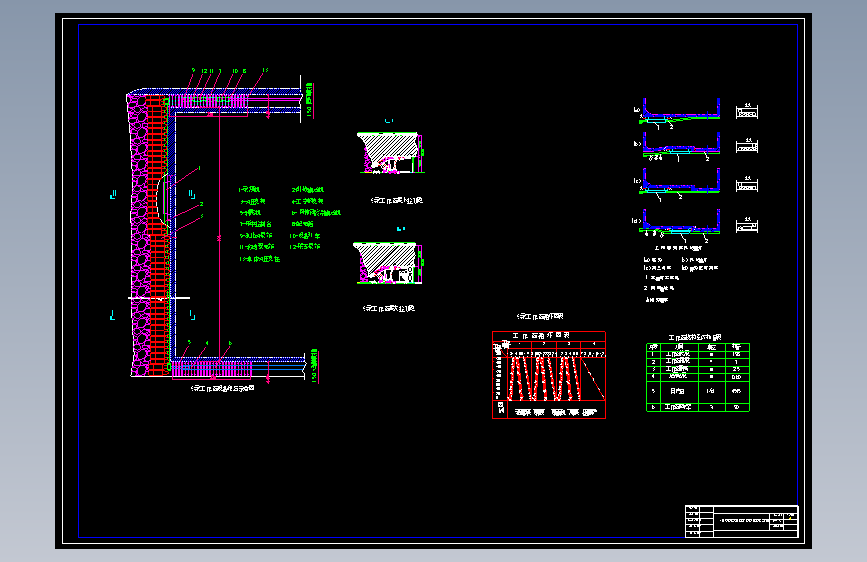
Task: Click the green vertical label beside lower roadway
Action: (x=314, y=366)
